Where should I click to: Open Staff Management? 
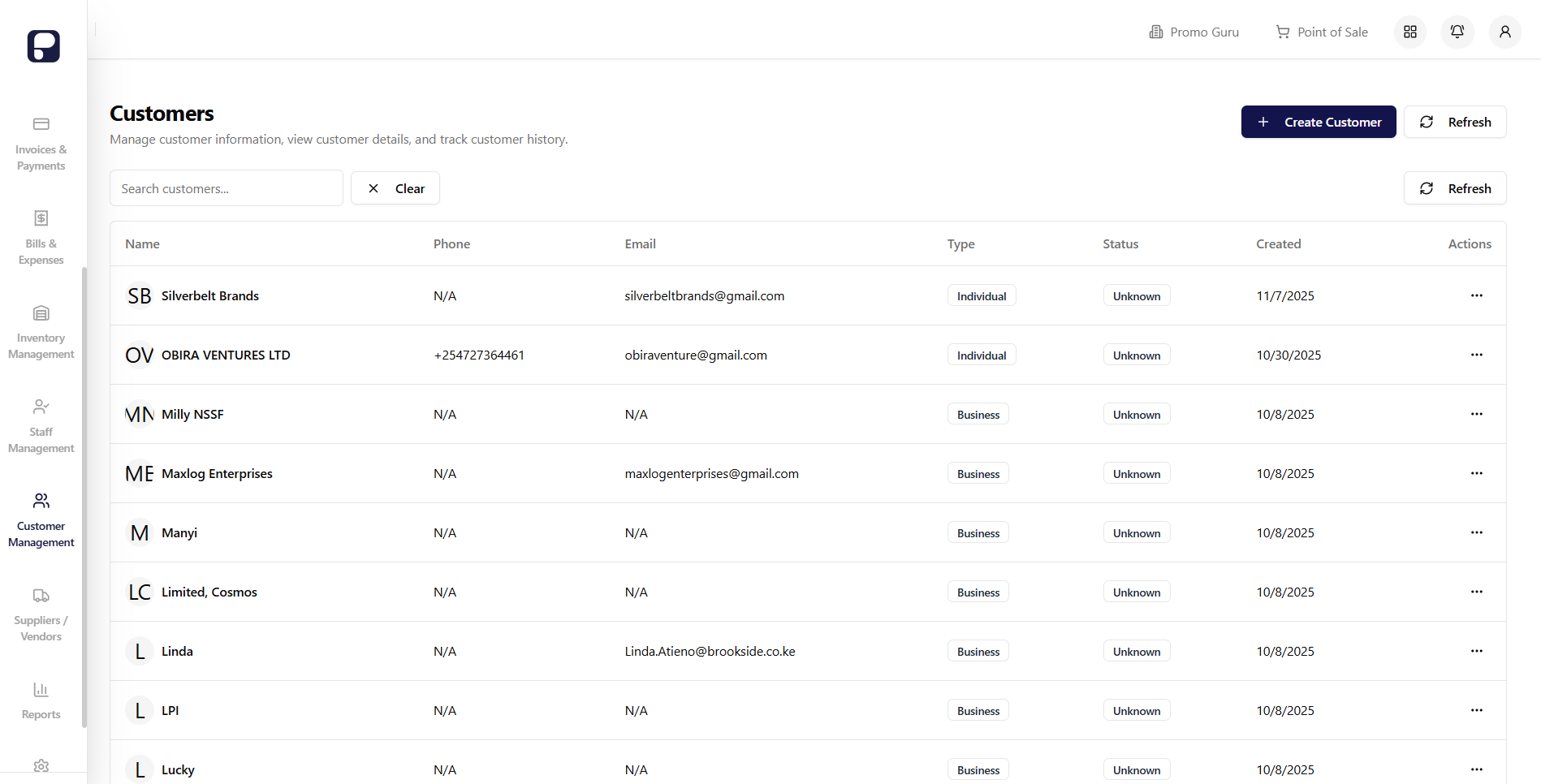(x=41, y=426)
